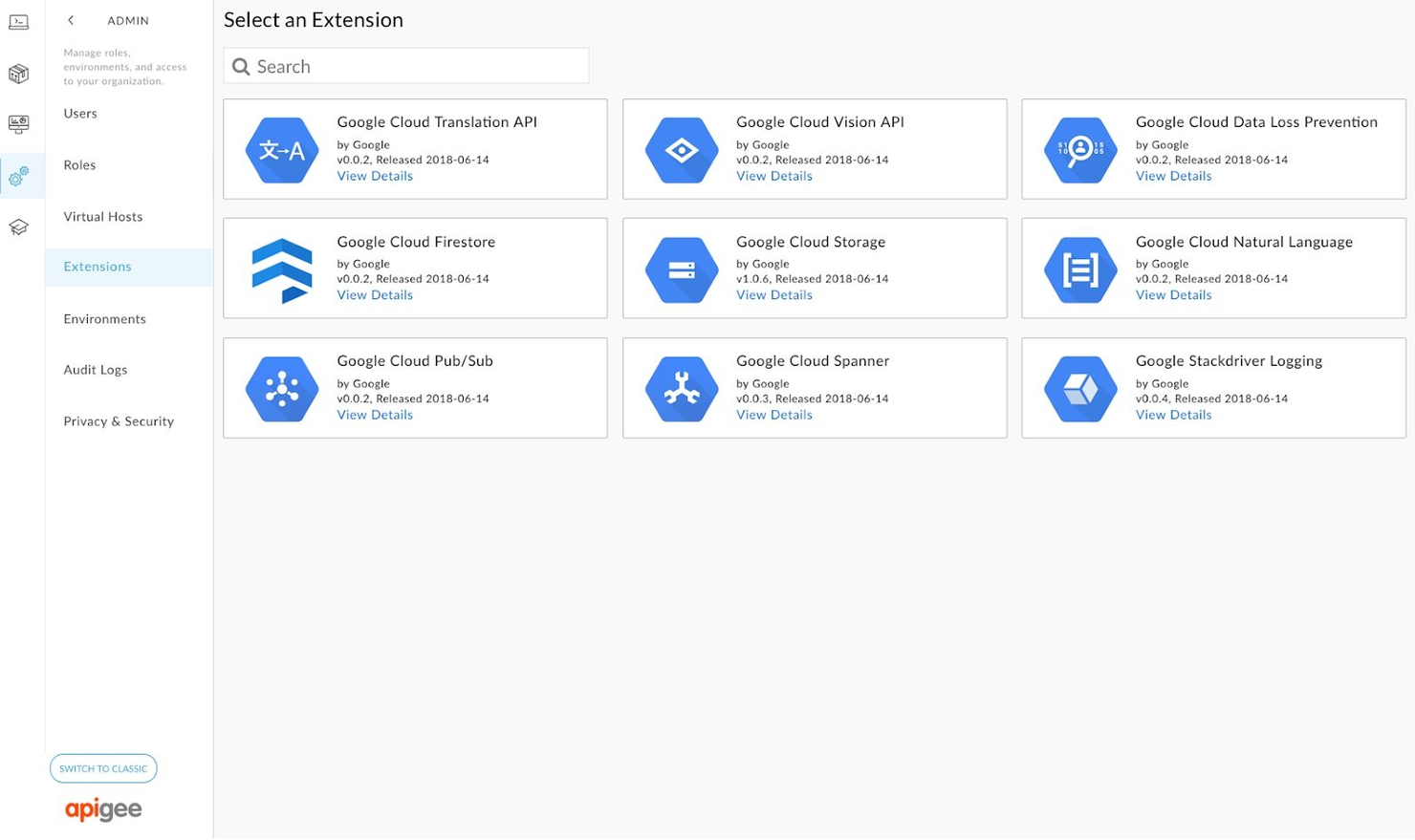Select the Admin gears icon in sidebar
Image resolution: width=1415 pixels, height=840 pixels.
click(x=19, y=176)
